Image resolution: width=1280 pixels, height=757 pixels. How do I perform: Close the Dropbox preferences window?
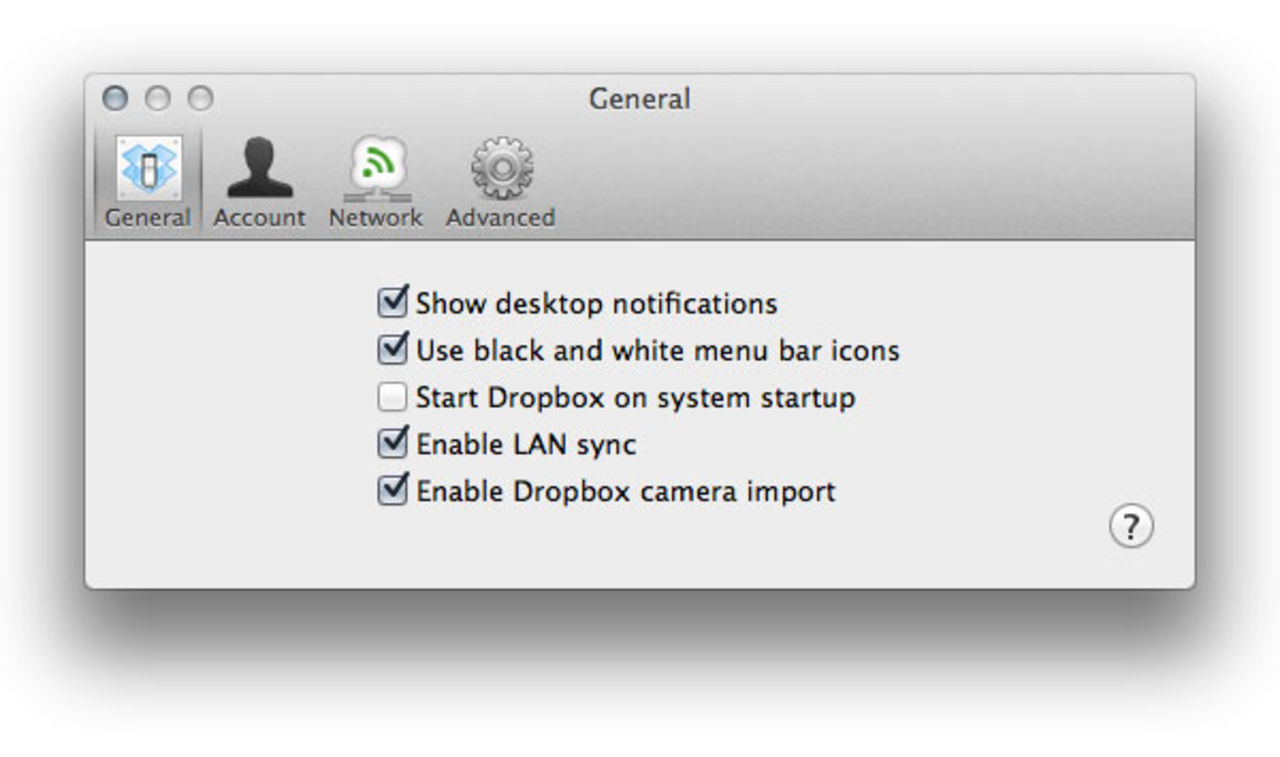coord(116,98)
